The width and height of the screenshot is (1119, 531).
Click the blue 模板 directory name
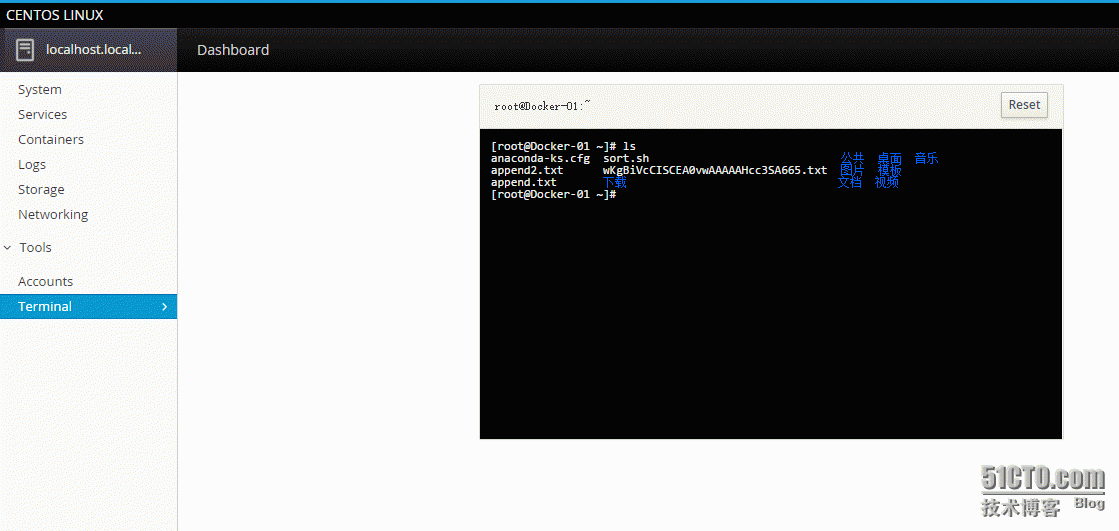(890, 171)
